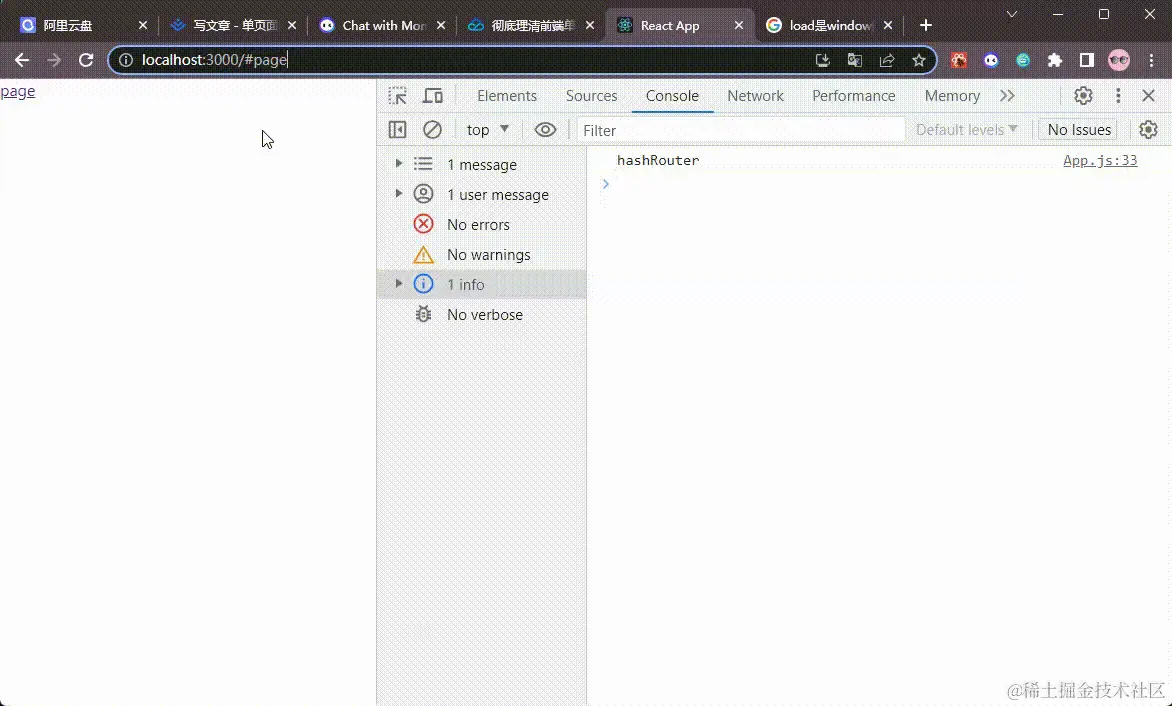This screenshot has width=1172, height=706.
Task: Toggle device toolbar icon
Action: point(433,96)
